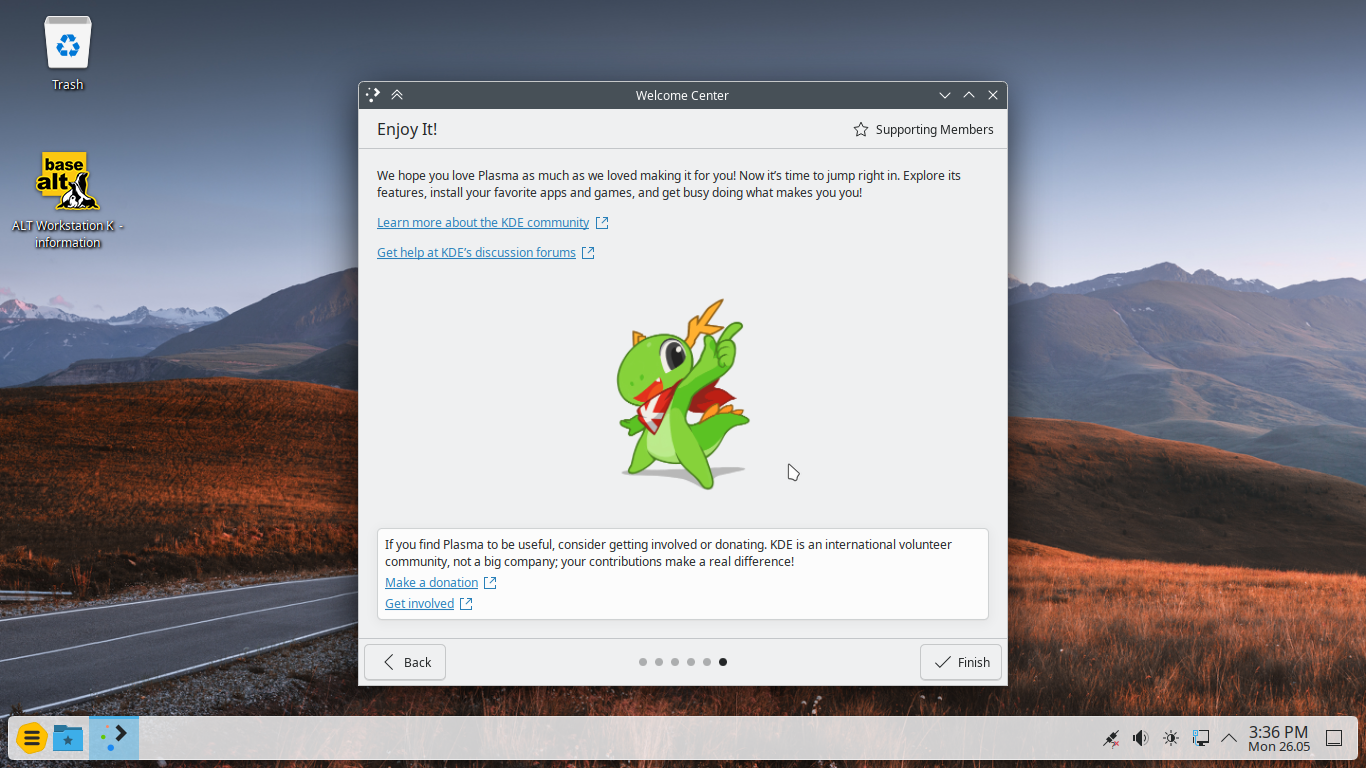Minimize the Welcome Center window

click(x=945, y=95)
